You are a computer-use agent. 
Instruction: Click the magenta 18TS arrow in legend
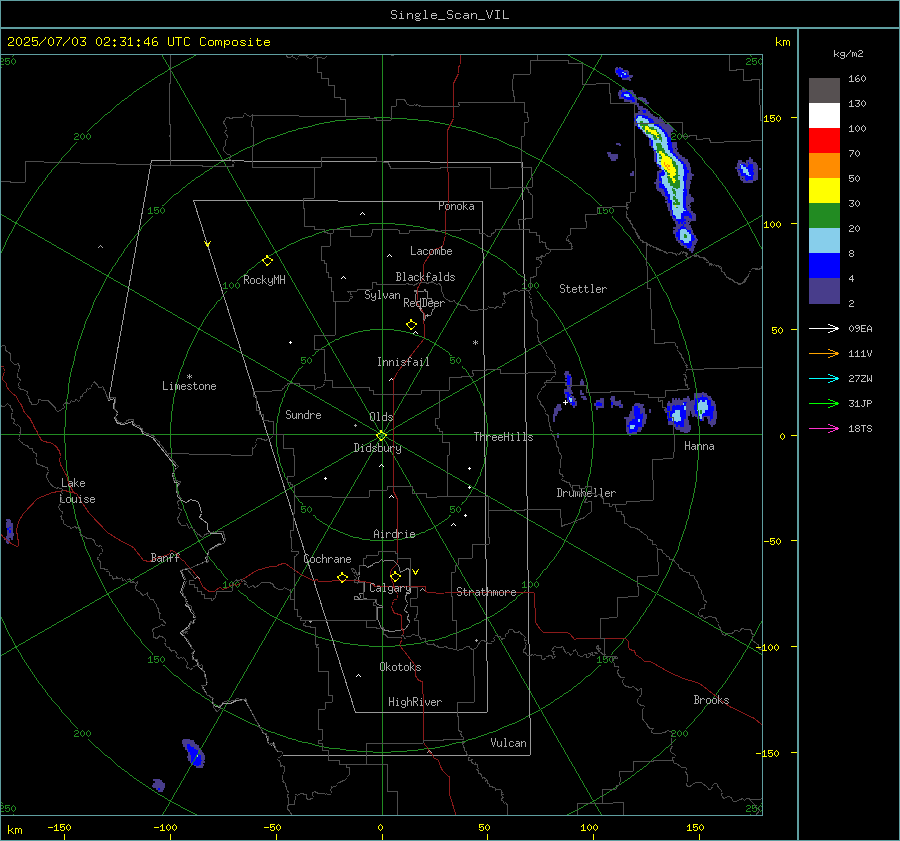pos(824,428)
